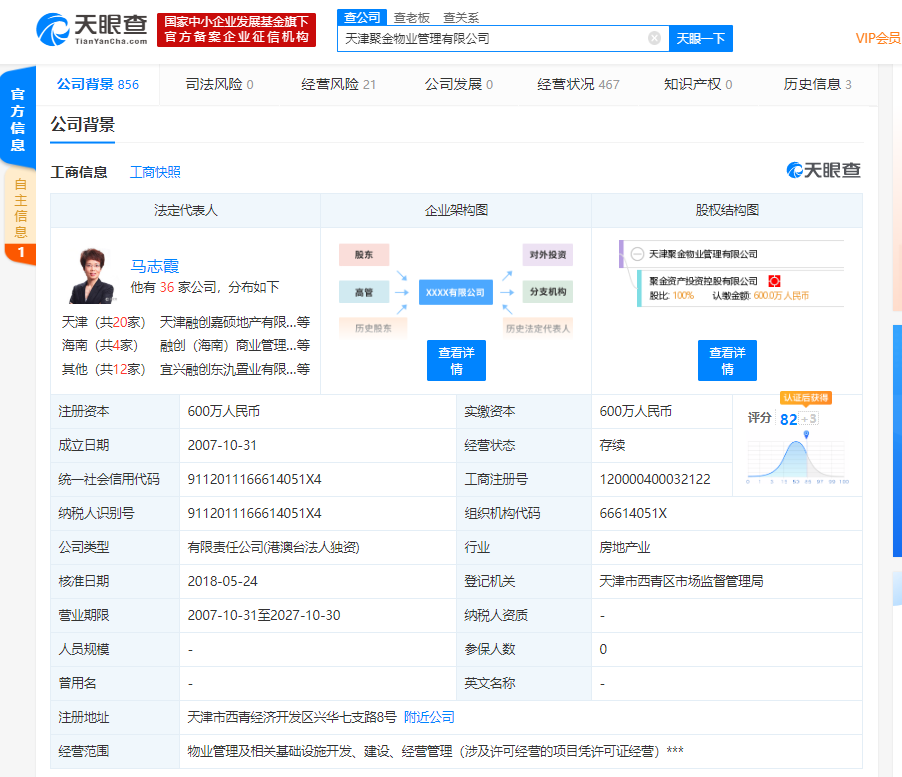Collapse the 天津聚金物业管理有限公司 equity tree node
902x777 pixels.
tap(637, 254)
